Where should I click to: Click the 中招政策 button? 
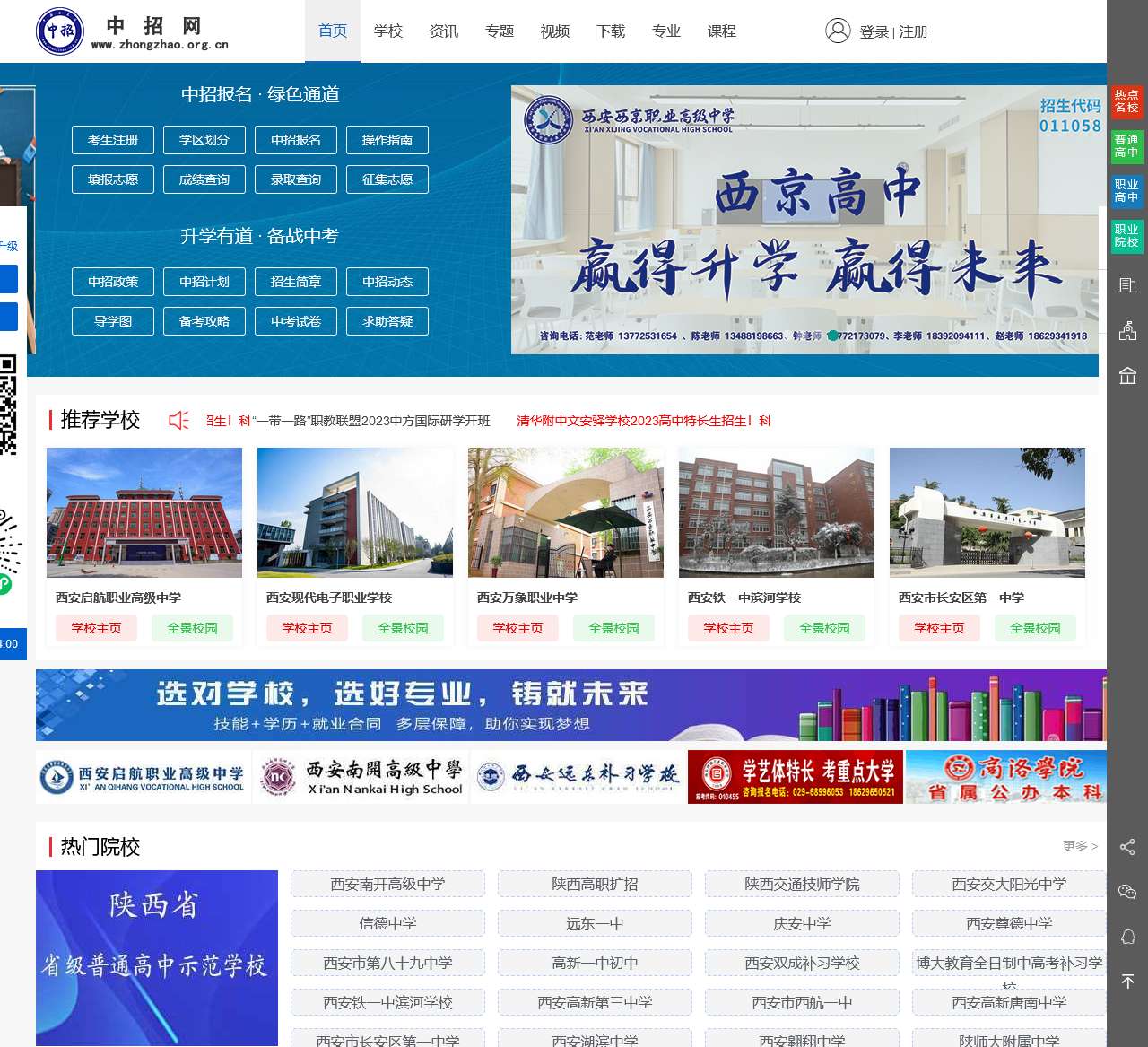tap(113, 282)
